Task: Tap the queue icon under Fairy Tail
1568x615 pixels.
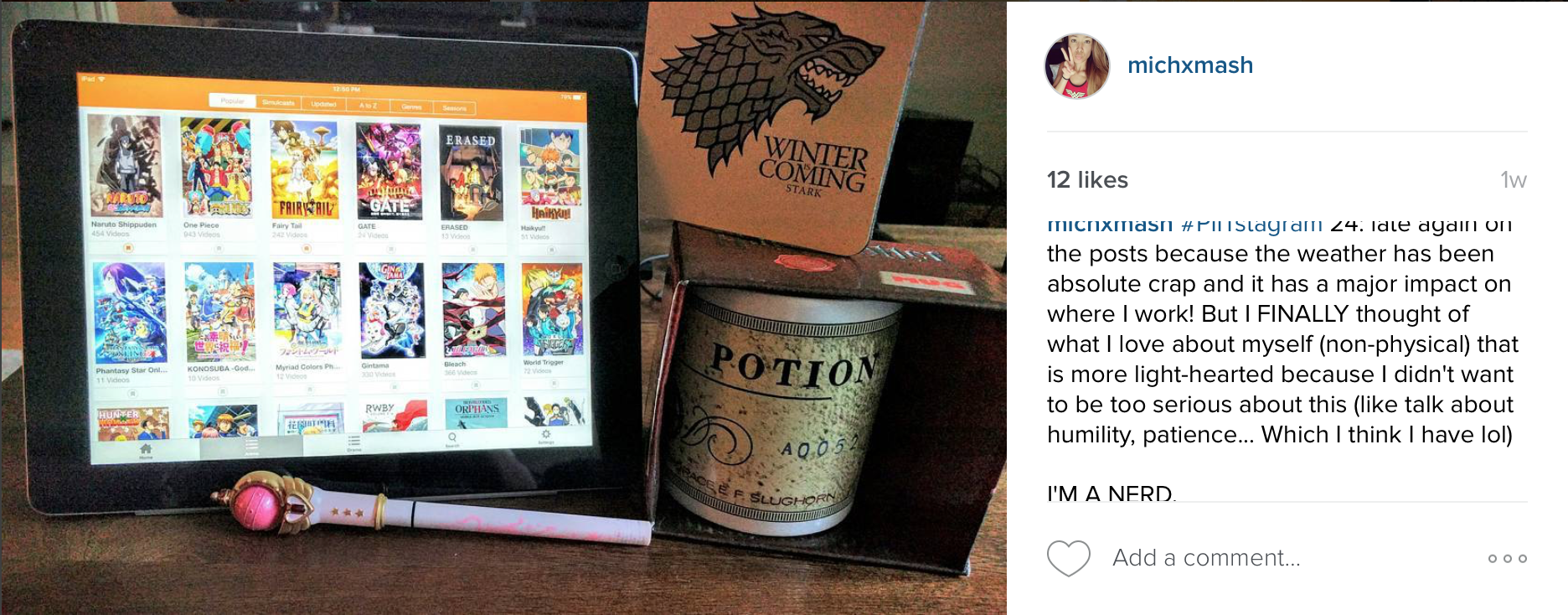Action: [x=306, y=248]
